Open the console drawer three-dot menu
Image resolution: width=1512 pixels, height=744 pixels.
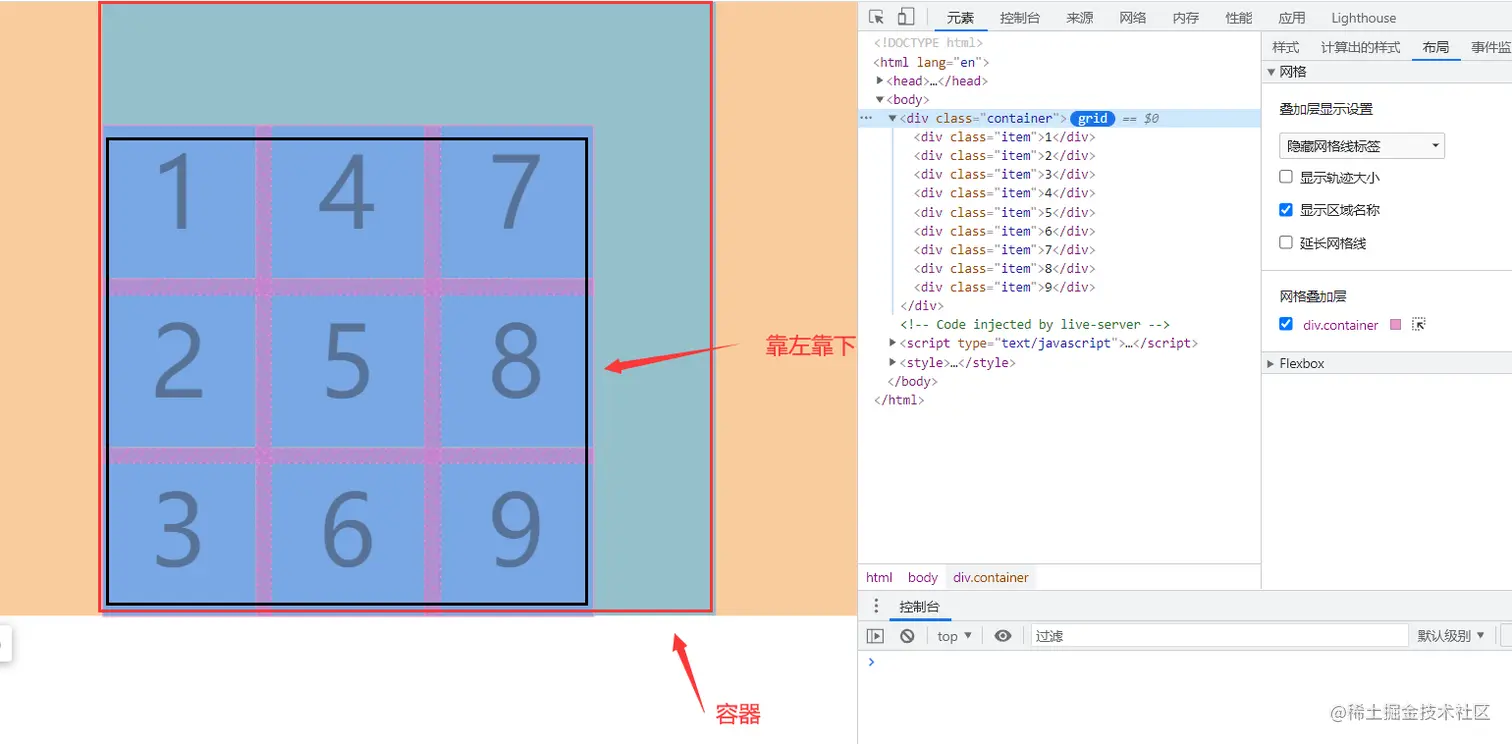tap(877, 606)
